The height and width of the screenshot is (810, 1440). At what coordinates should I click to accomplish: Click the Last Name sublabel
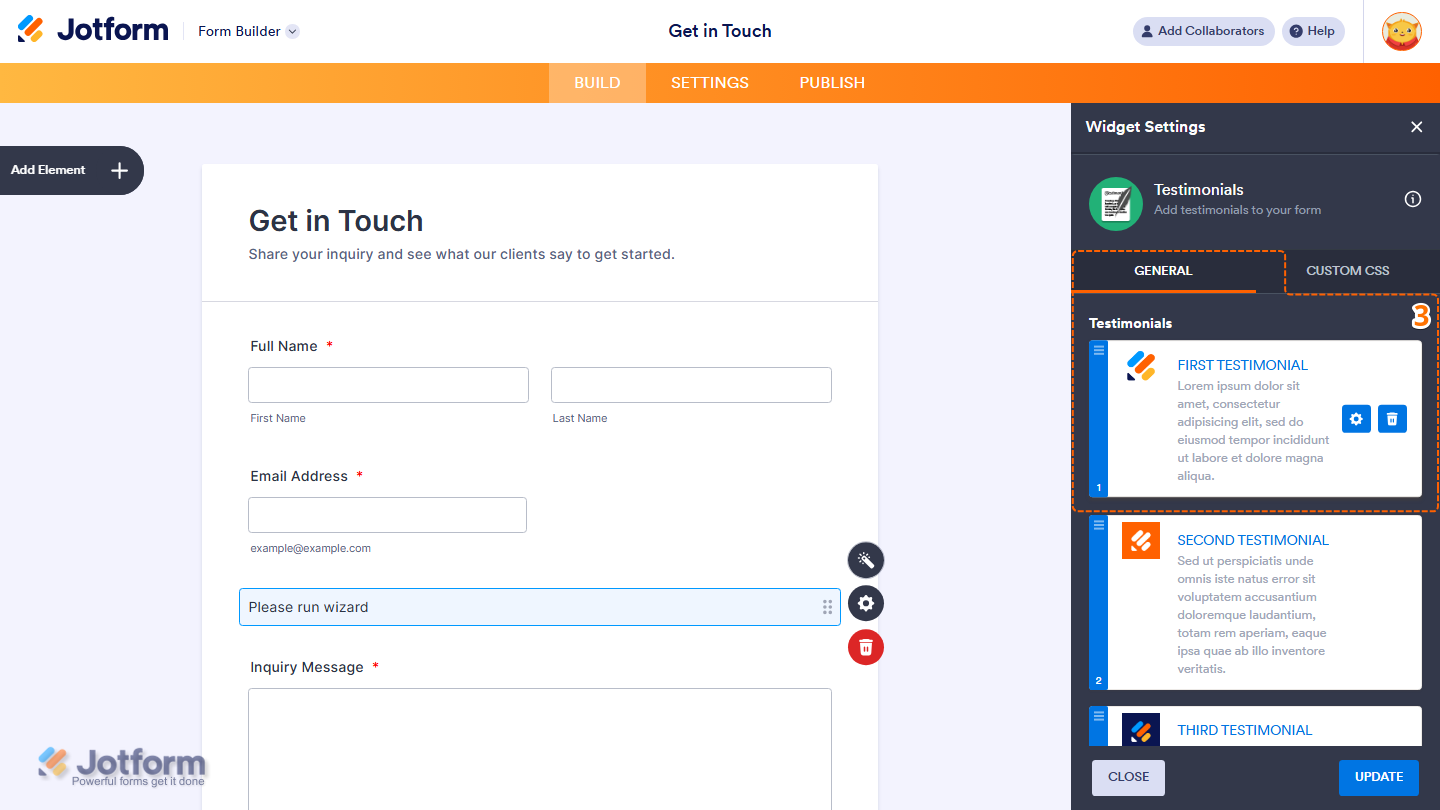pyautogui.click(x=580, y=418)
